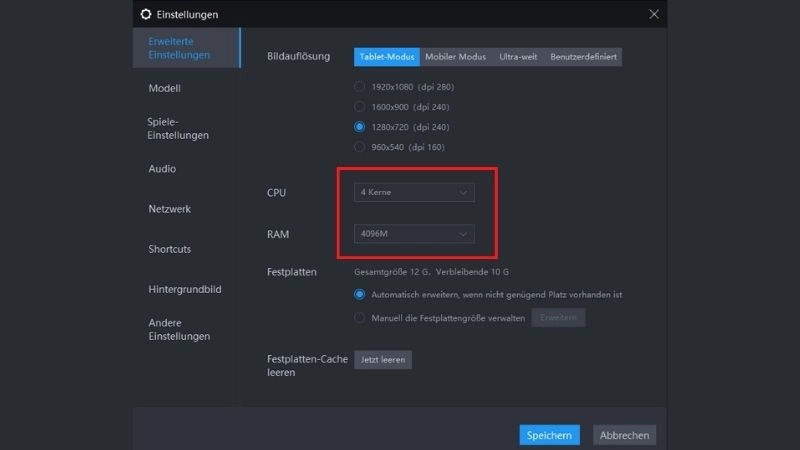The width and height of the screenshot is (800, 450).
Task: Select 1600x900 (dpi 240) resolution
Action: click(360, 107)
